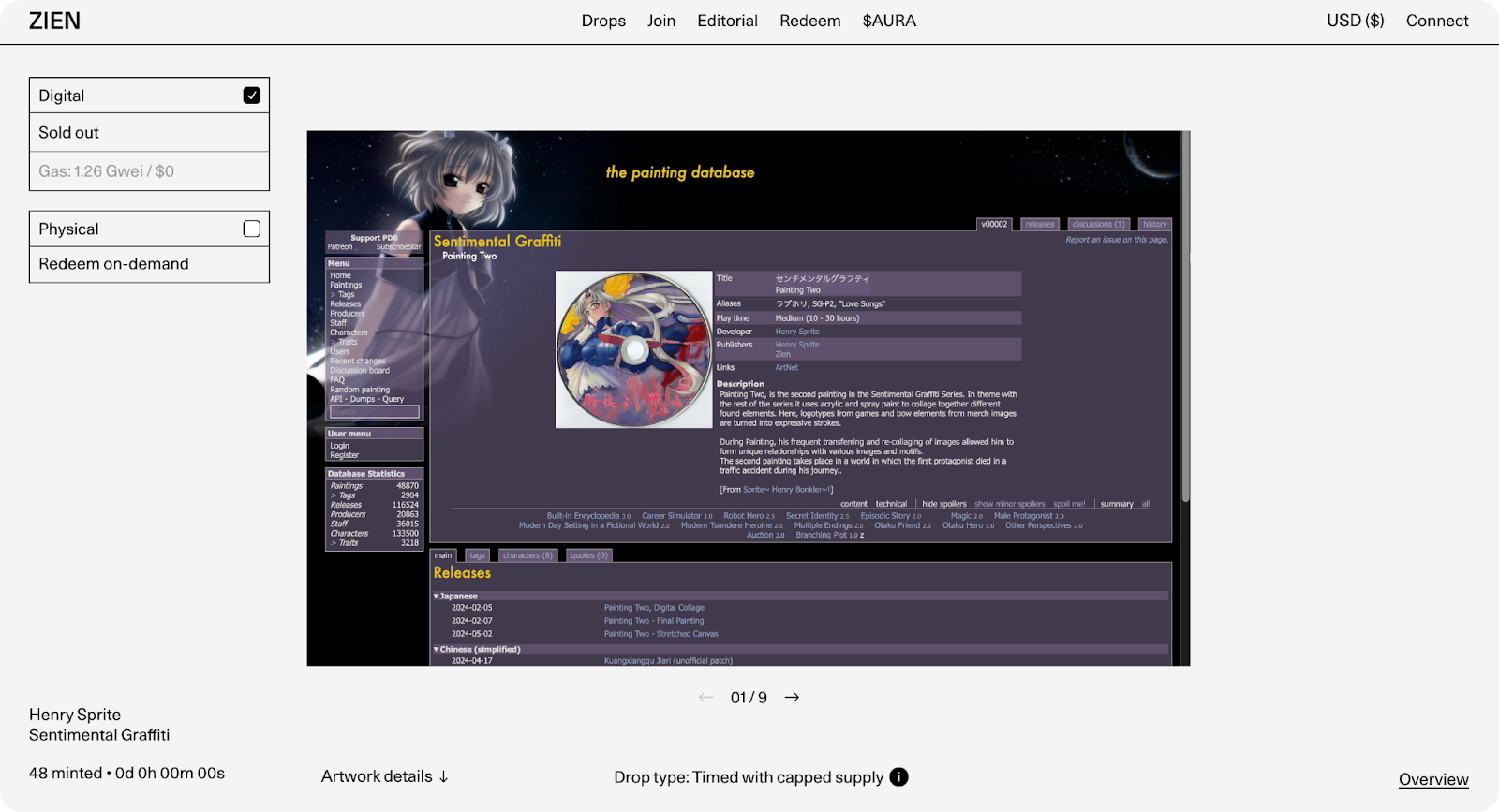Click the Sentimental Graffiti title text
The image size is (1499, 812).
(99, 735)
